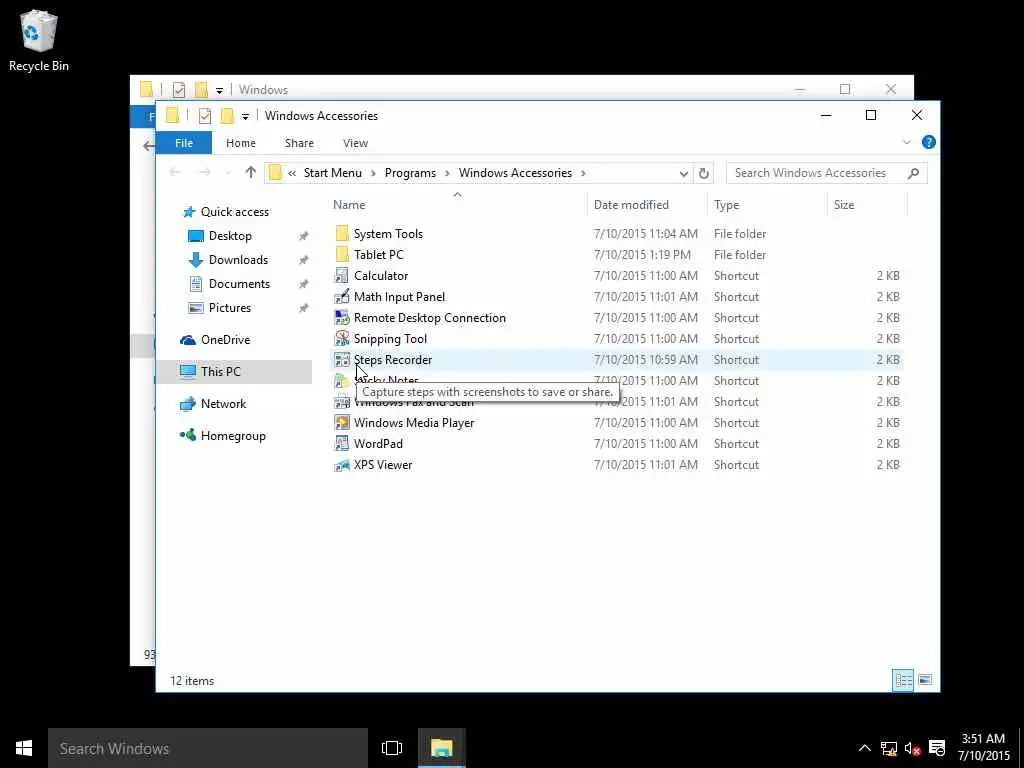Expand the path chevron after Windows Accessories
This screenshot has height=768, width=1024.
click(x=583, y=173)
